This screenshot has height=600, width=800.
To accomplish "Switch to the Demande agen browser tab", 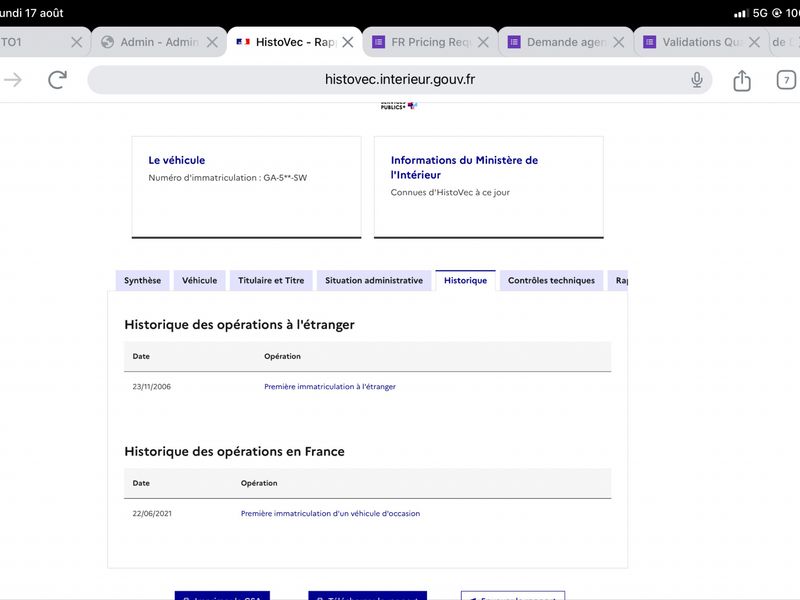I will [566, 42].
